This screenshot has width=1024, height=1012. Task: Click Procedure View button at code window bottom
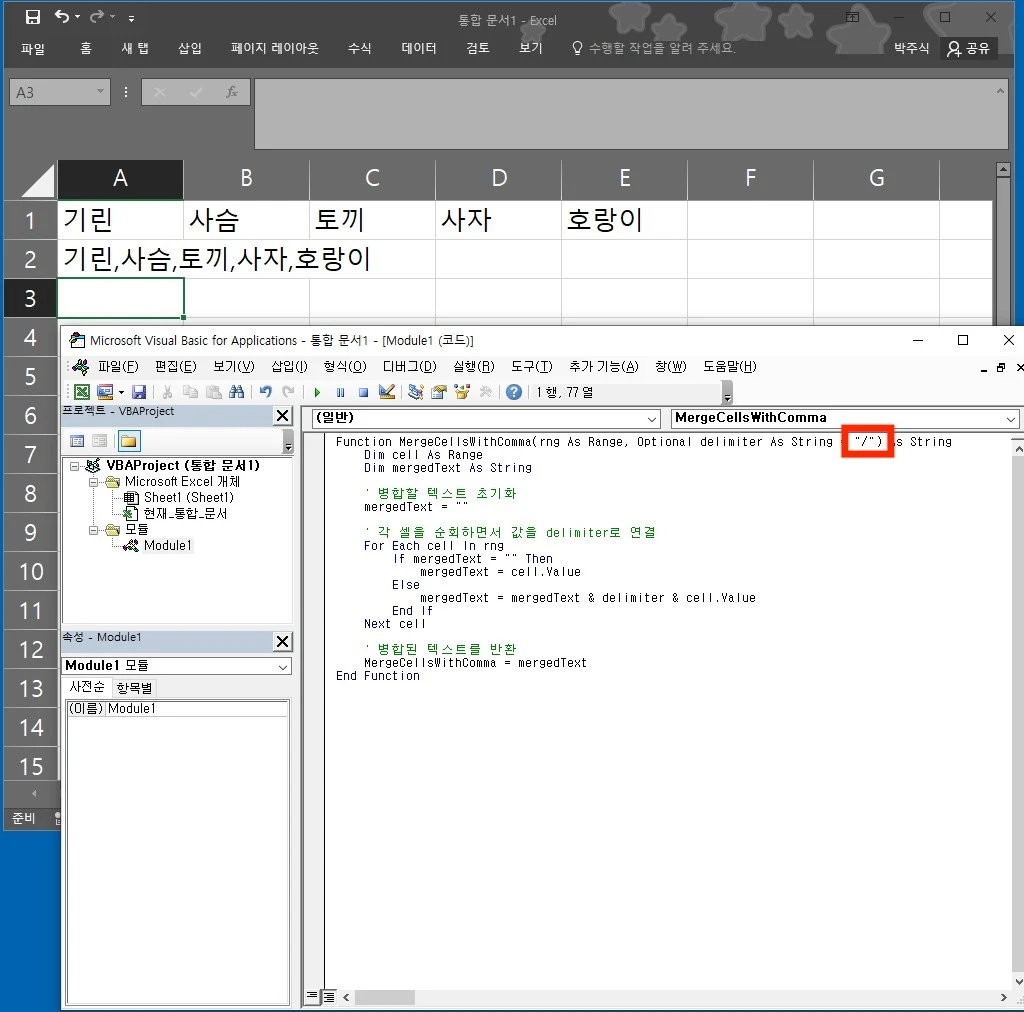click(x=312, y=997)
